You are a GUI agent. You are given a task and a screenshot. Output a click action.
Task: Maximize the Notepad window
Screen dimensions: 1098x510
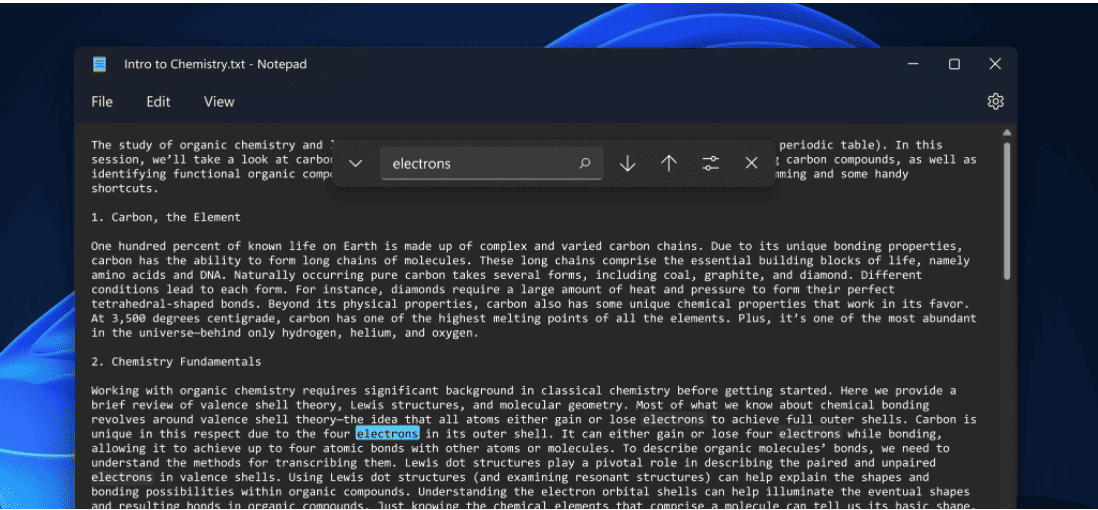click(954, 64)
